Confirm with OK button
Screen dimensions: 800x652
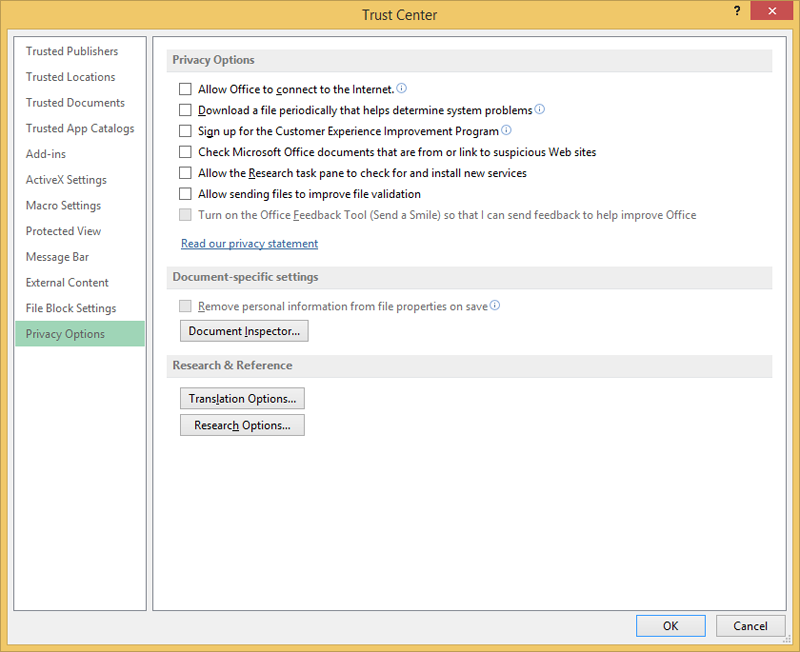[670, 626]
